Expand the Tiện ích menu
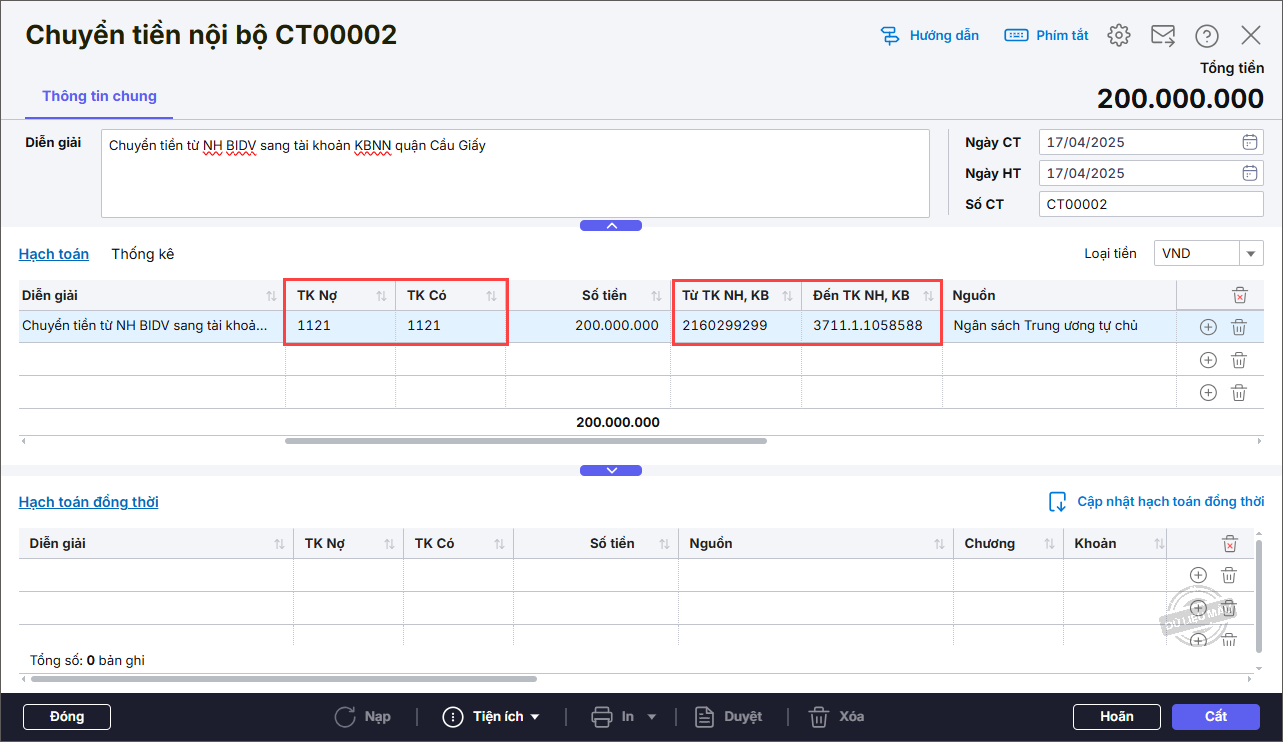This screenshot has height=742, width=1283. click(x=492, y=717)
